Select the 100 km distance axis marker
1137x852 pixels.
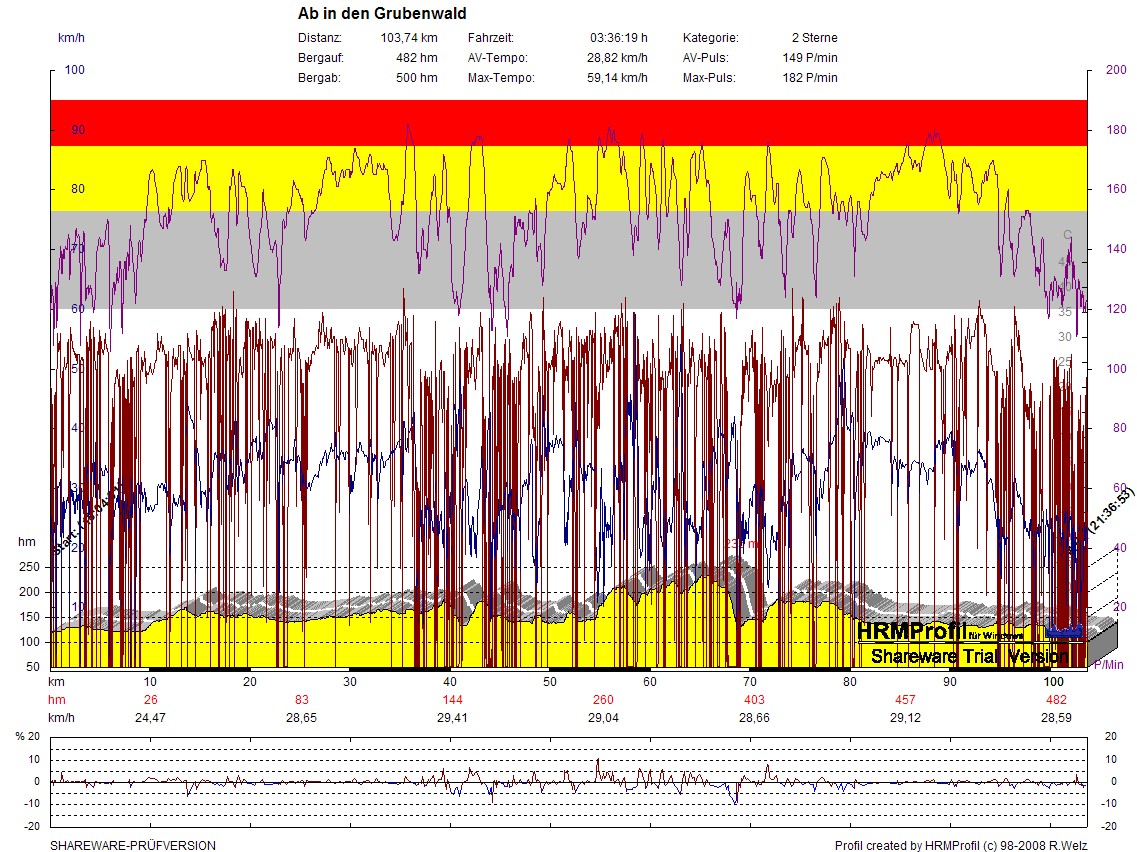click(x=1053, y=681)
